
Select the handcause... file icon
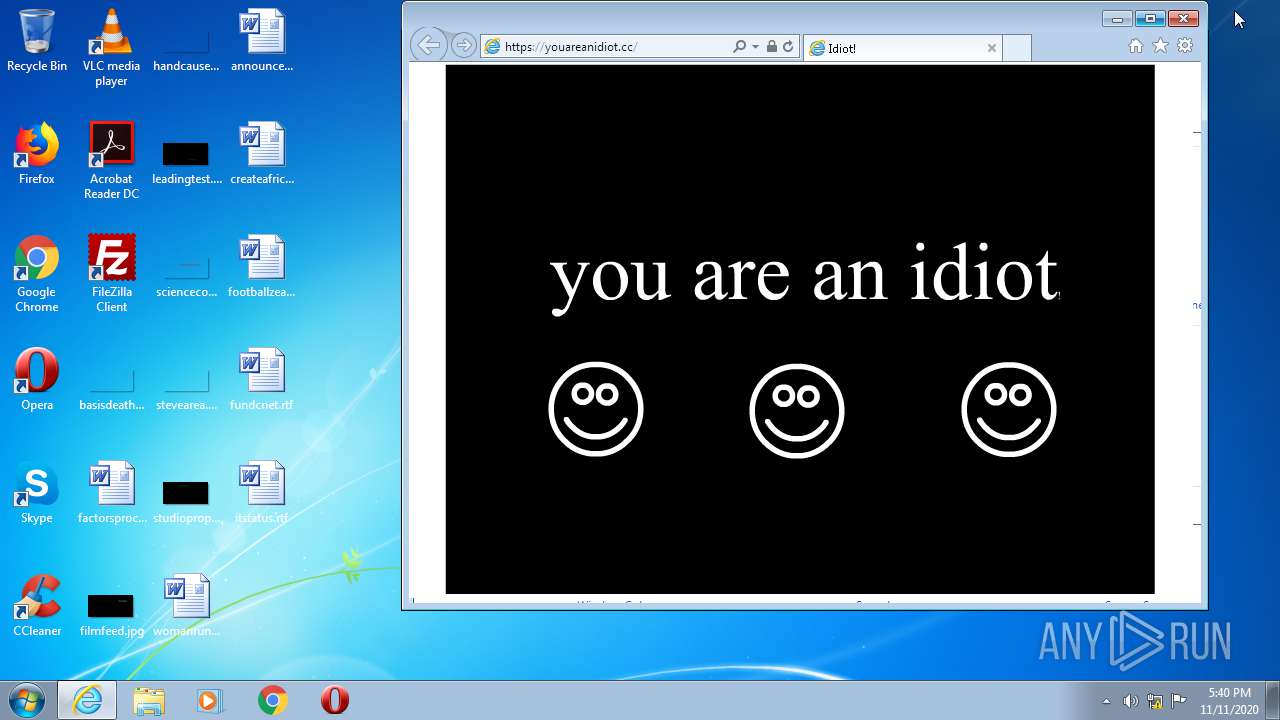pos(186,48)
